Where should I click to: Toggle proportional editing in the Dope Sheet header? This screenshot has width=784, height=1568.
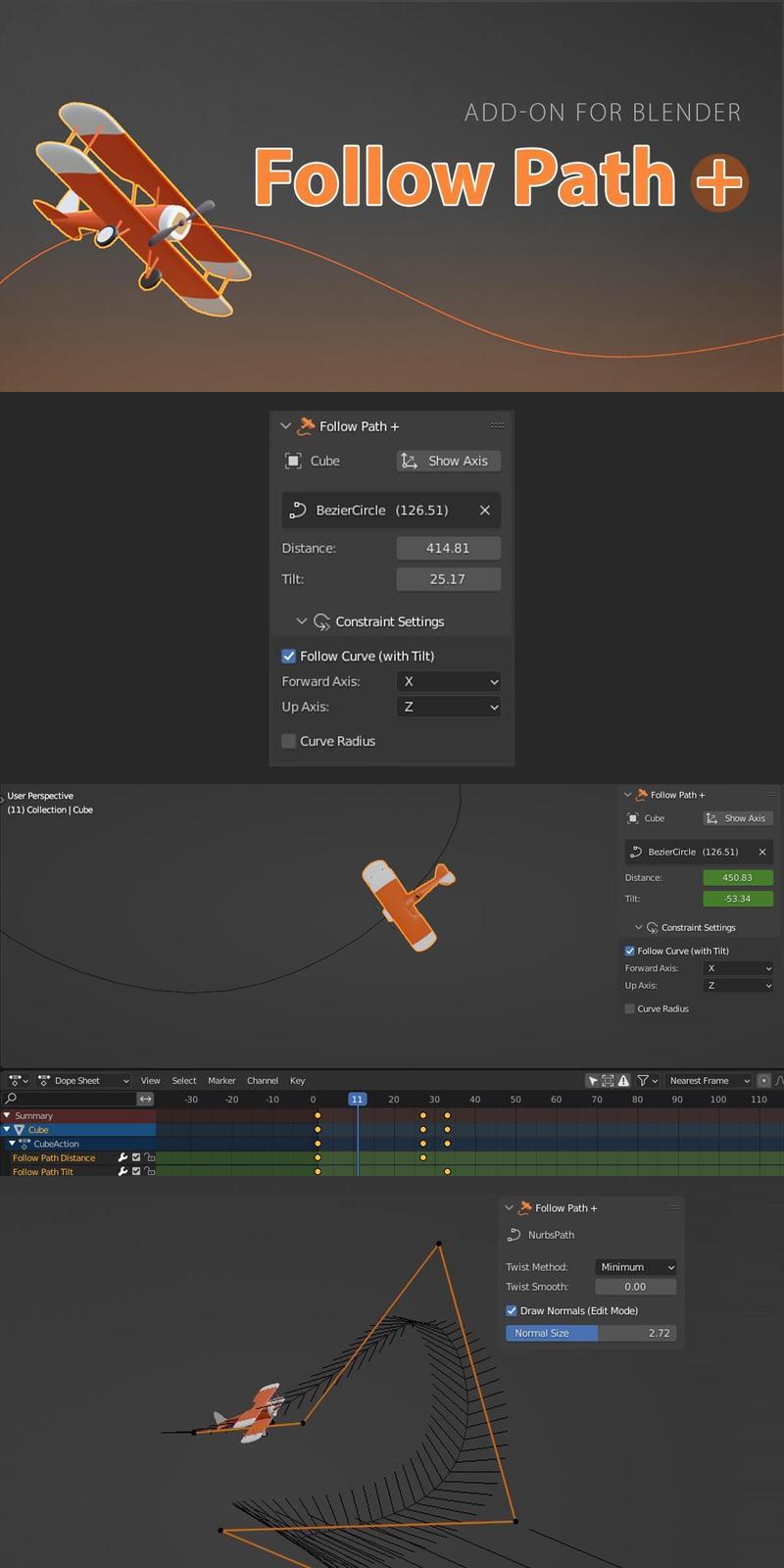coord(764,1080)
